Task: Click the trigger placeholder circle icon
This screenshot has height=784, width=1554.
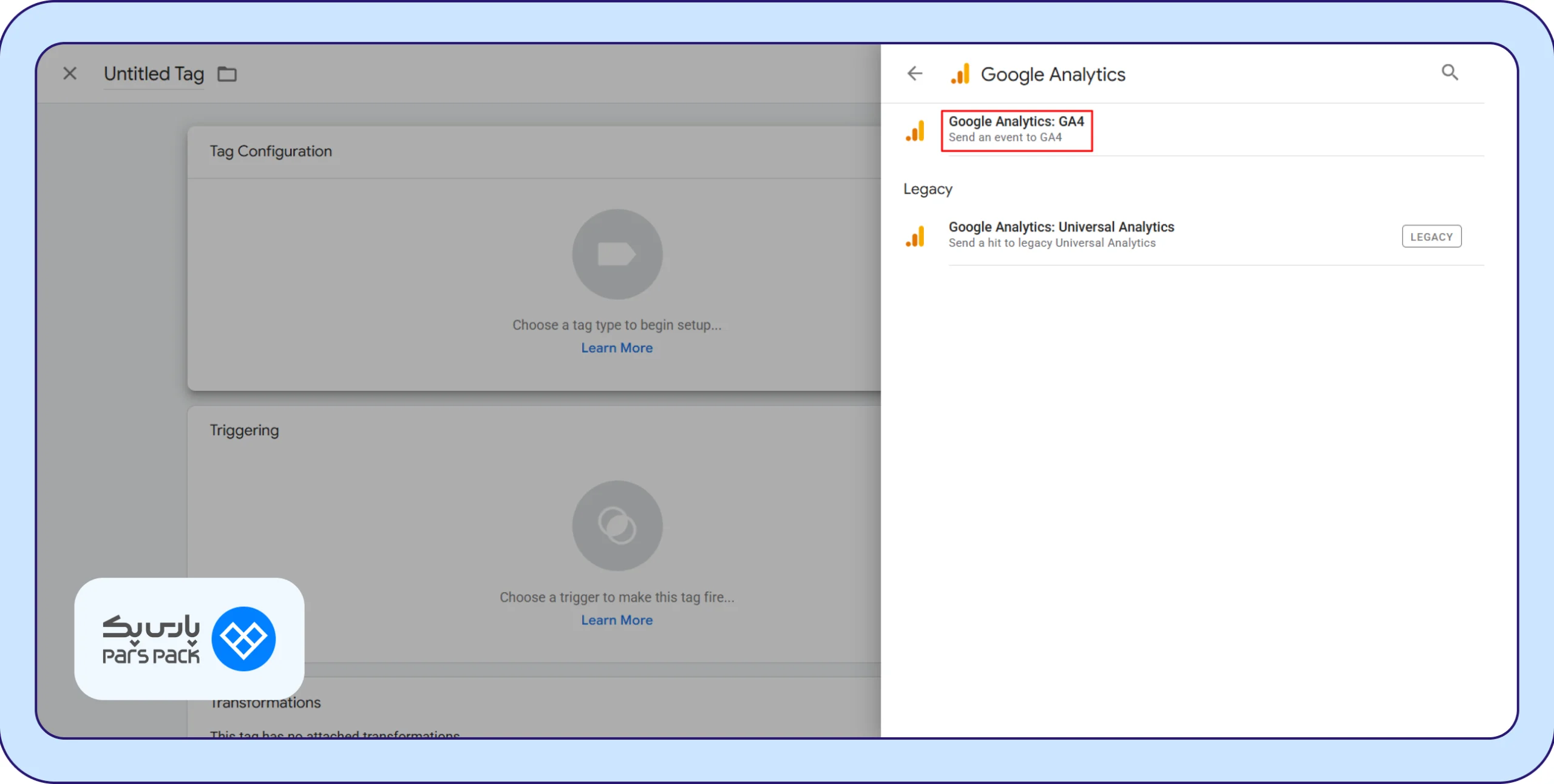Action: click(617, 525)
